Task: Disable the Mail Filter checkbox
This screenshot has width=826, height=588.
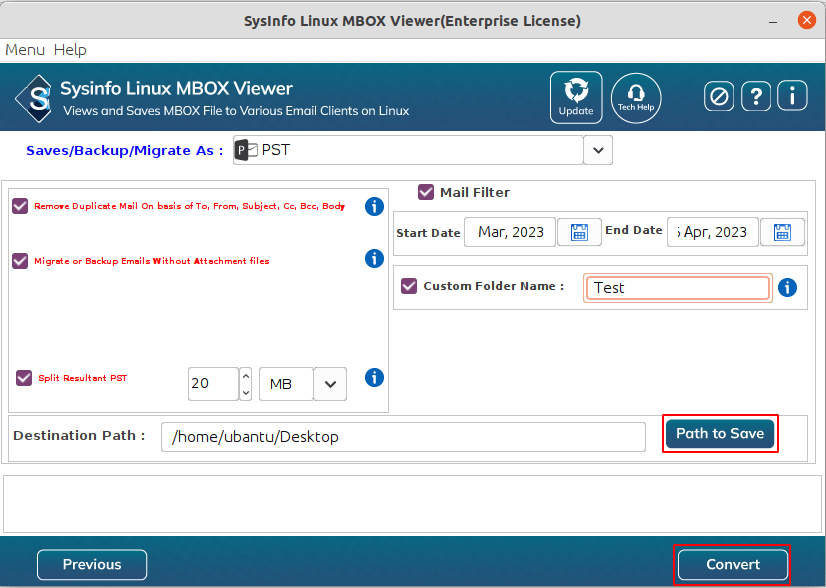Action: [x=426, y=192]
